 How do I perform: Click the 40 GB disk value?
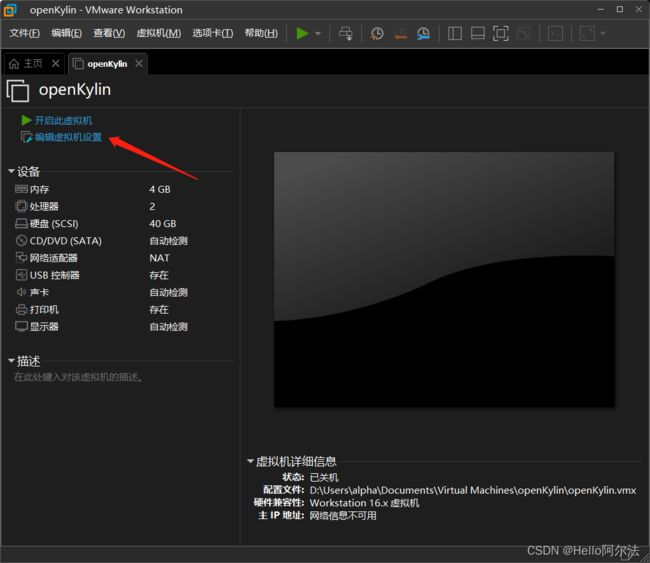pyautogui.click(x=162, y=224)
